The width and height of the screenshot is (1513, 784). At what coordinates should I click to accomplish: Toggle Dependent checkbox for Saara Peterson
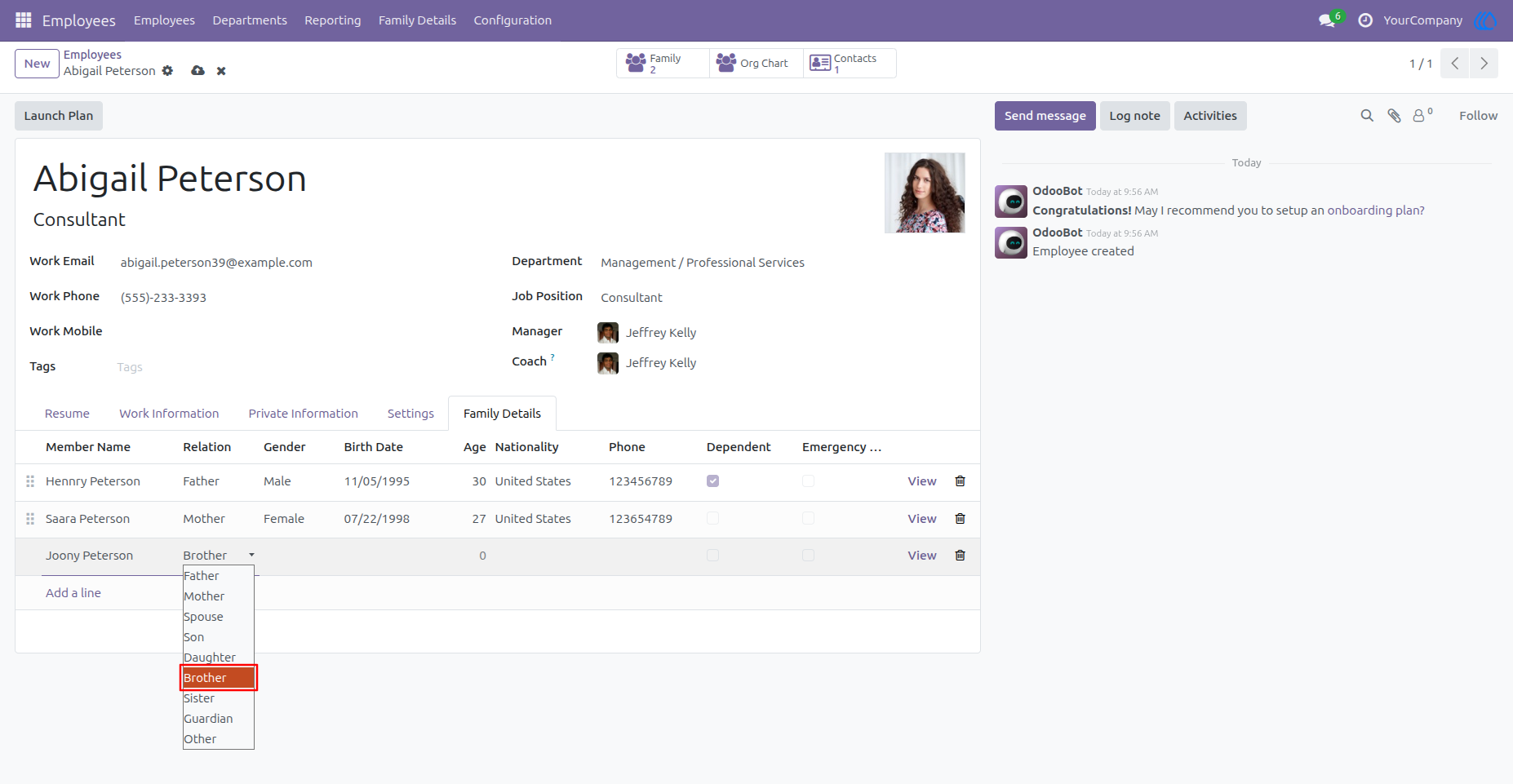click(713, 519)
